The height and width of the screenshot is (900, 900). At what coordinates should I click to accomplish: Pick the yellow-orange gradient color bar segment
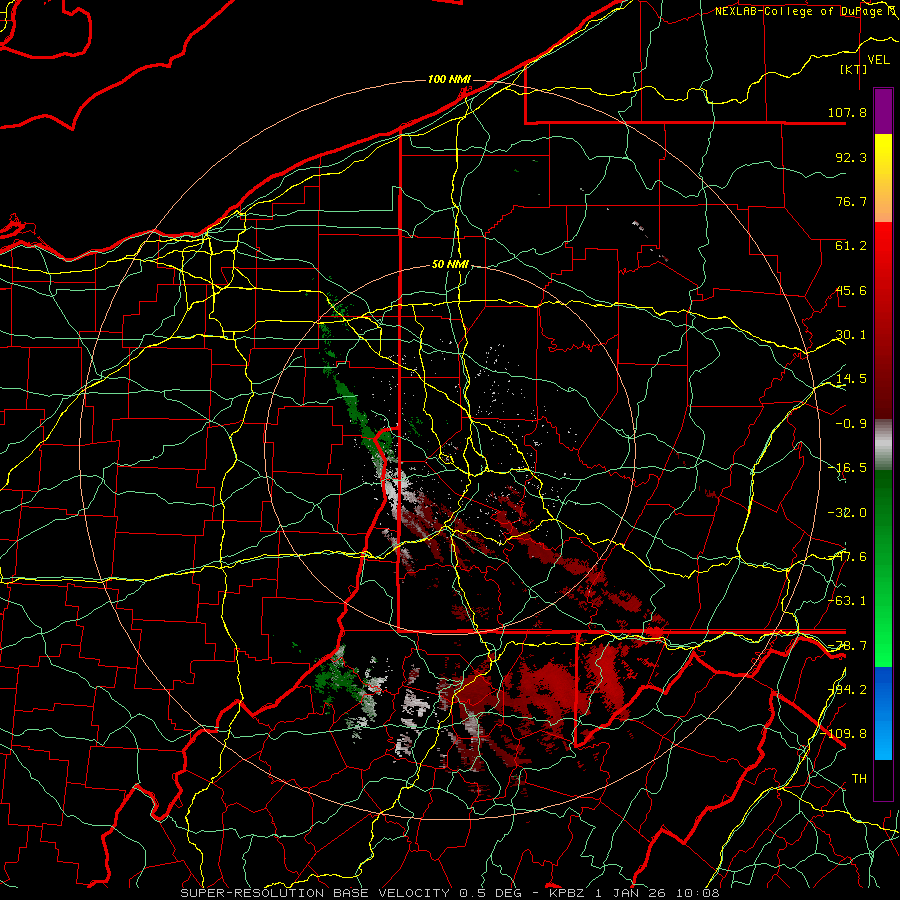tap(883, 178)
